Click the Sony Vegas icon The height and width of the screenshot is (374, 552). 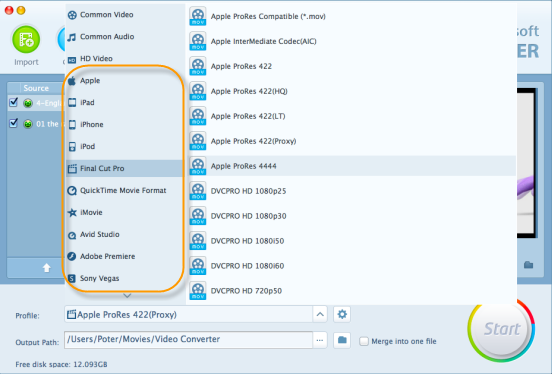(72, 279)
